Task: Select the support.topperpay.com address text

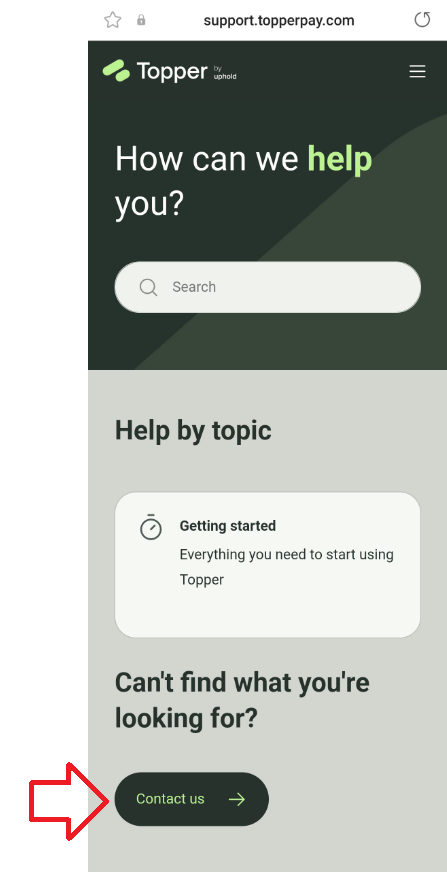Action: pos(279,21)
